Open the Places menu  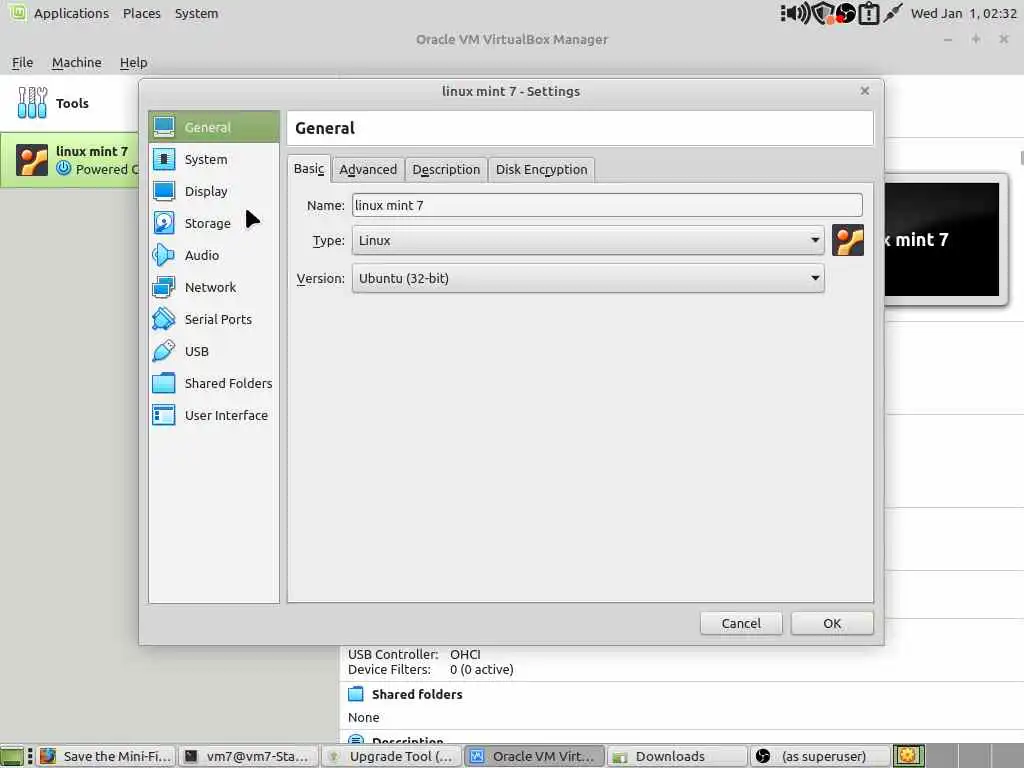coord(142,13)
